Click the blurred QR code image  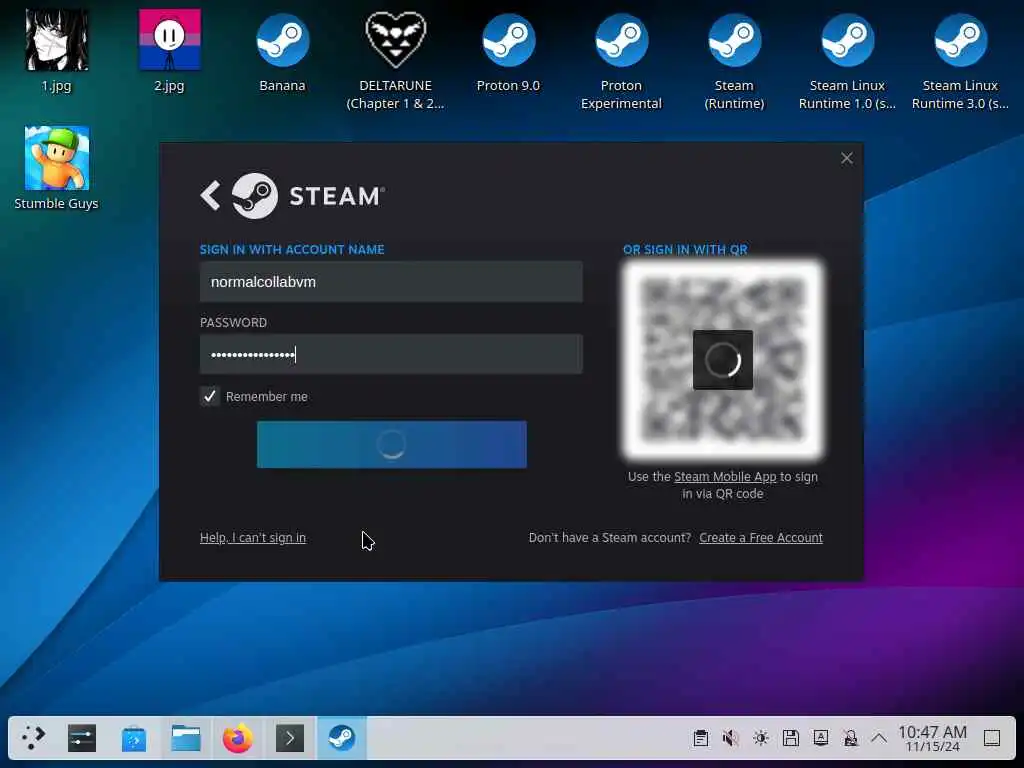[x=723, y=359]
